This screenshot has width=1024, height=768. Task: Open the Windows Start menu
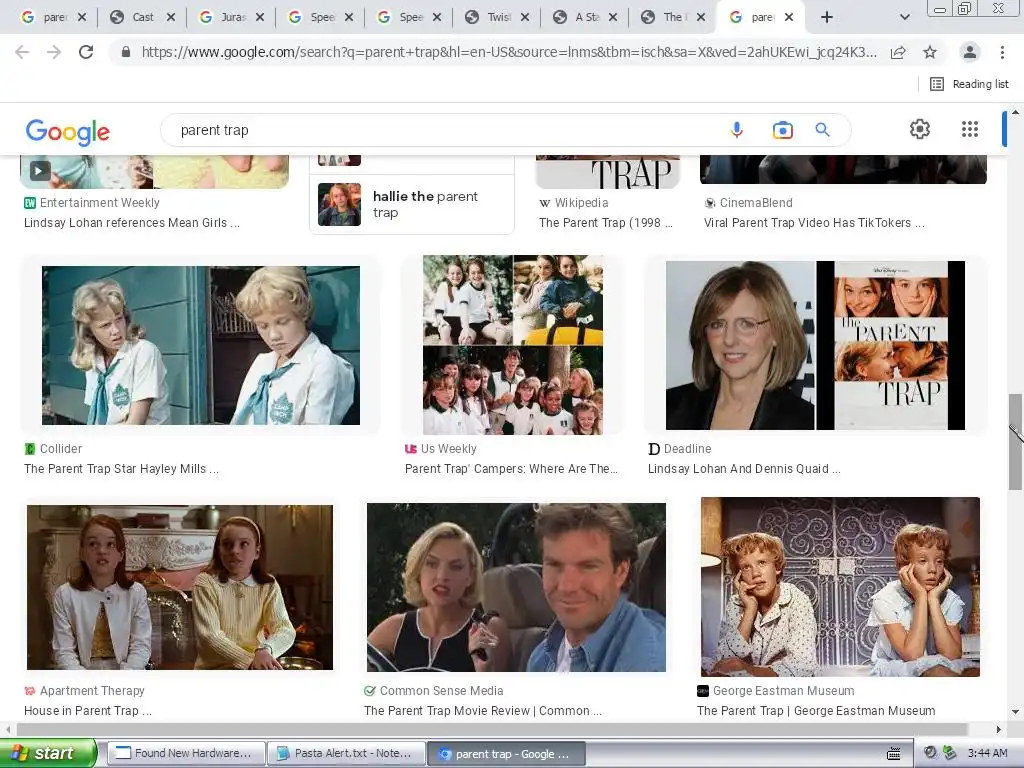pos(48,753)
